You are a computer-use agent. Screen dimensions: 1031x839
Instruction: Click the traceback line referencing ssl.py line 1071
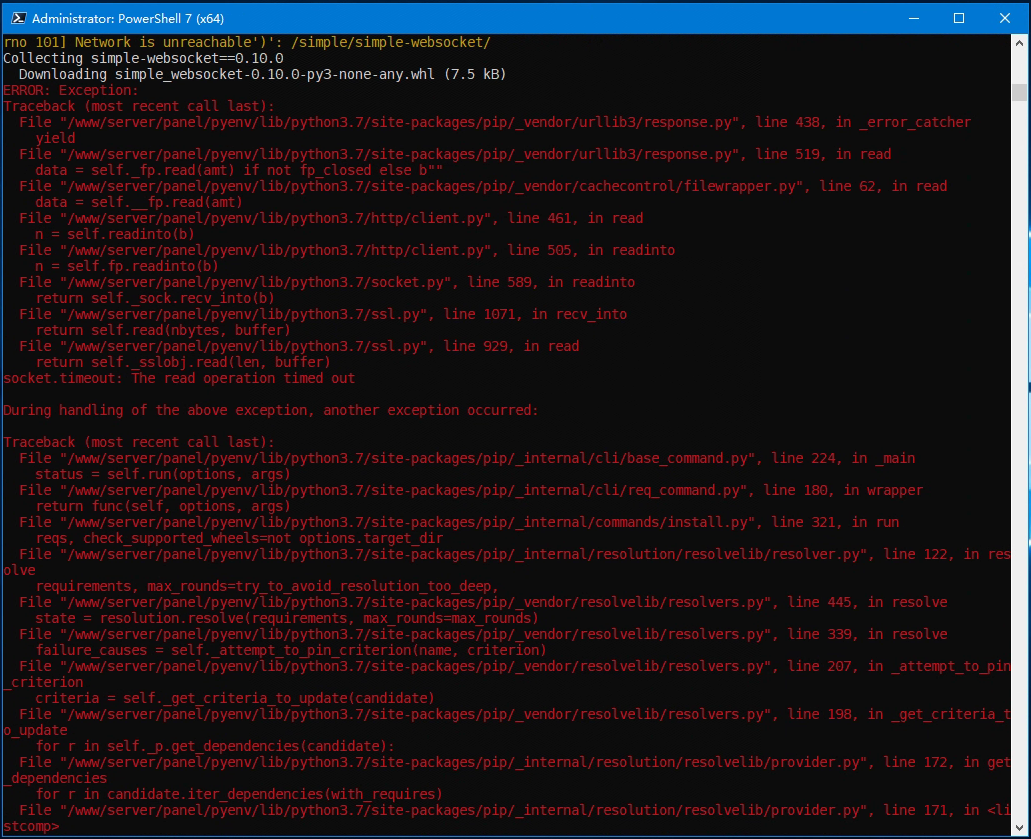(x=323, y=314)
